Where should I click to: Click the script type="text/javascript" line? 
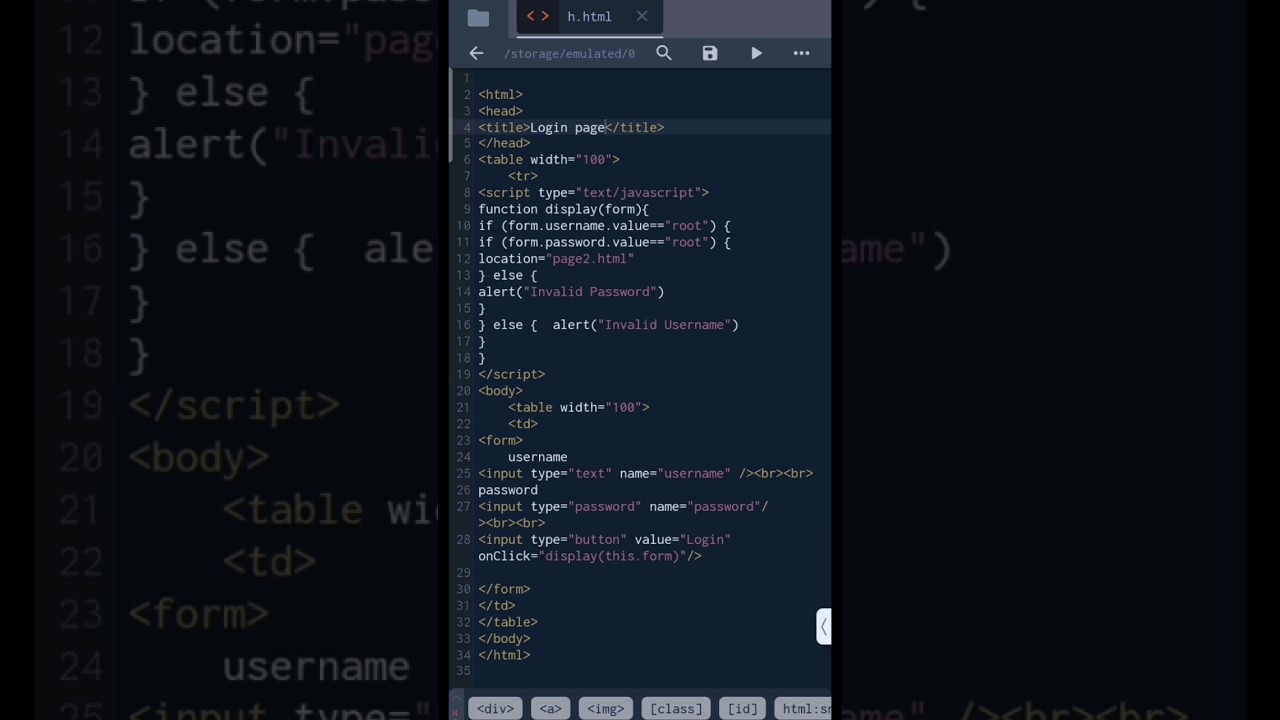click(593, 192)
